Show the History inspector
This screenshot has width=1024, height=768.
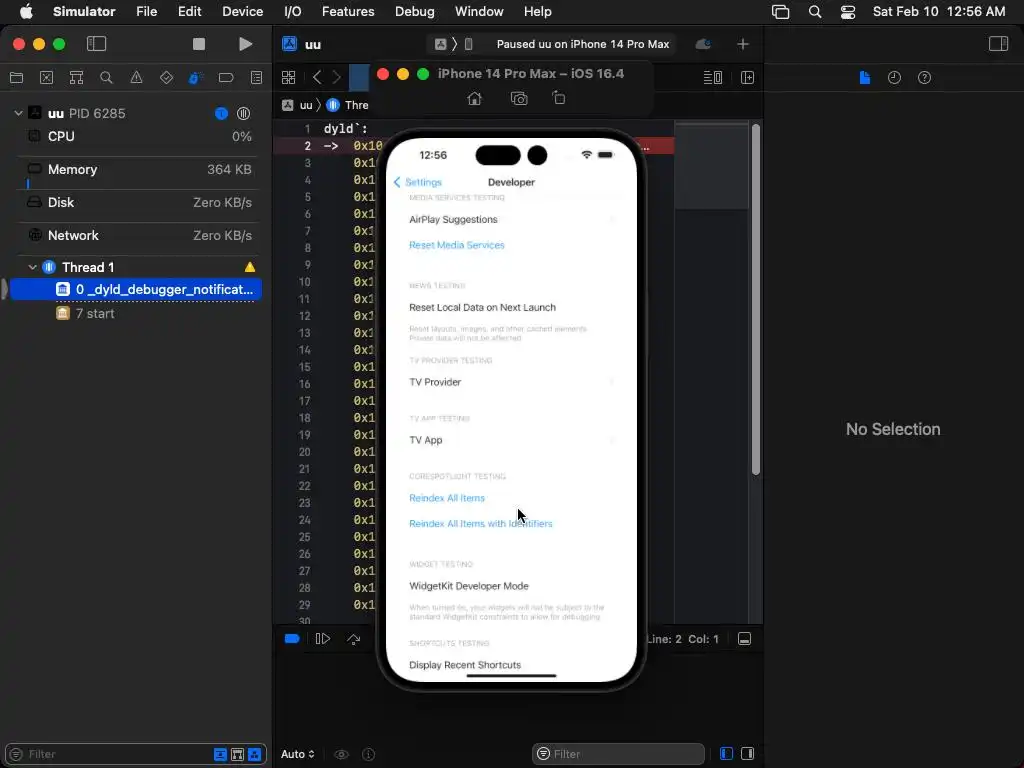(x=894, y=78)
